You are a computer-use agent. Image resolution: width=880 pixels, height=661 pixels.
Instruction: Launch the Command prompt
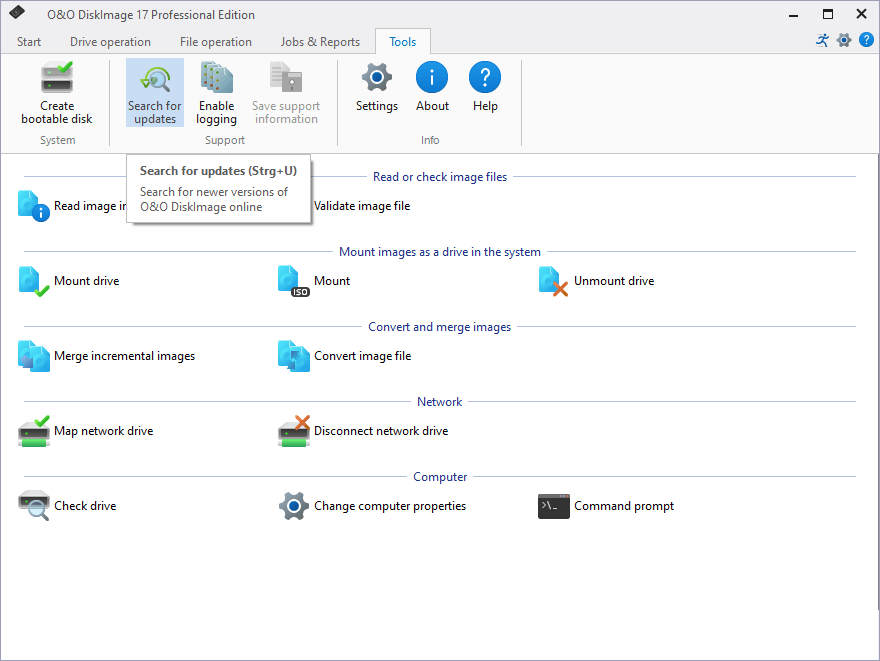tap(554, 506)
